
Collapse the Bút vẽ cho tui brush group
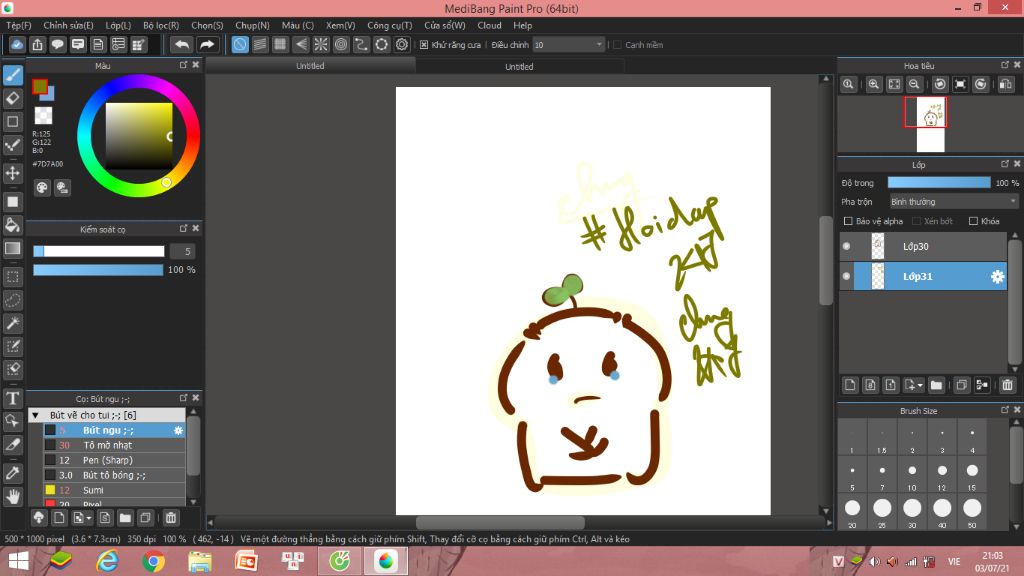point(36,415)
